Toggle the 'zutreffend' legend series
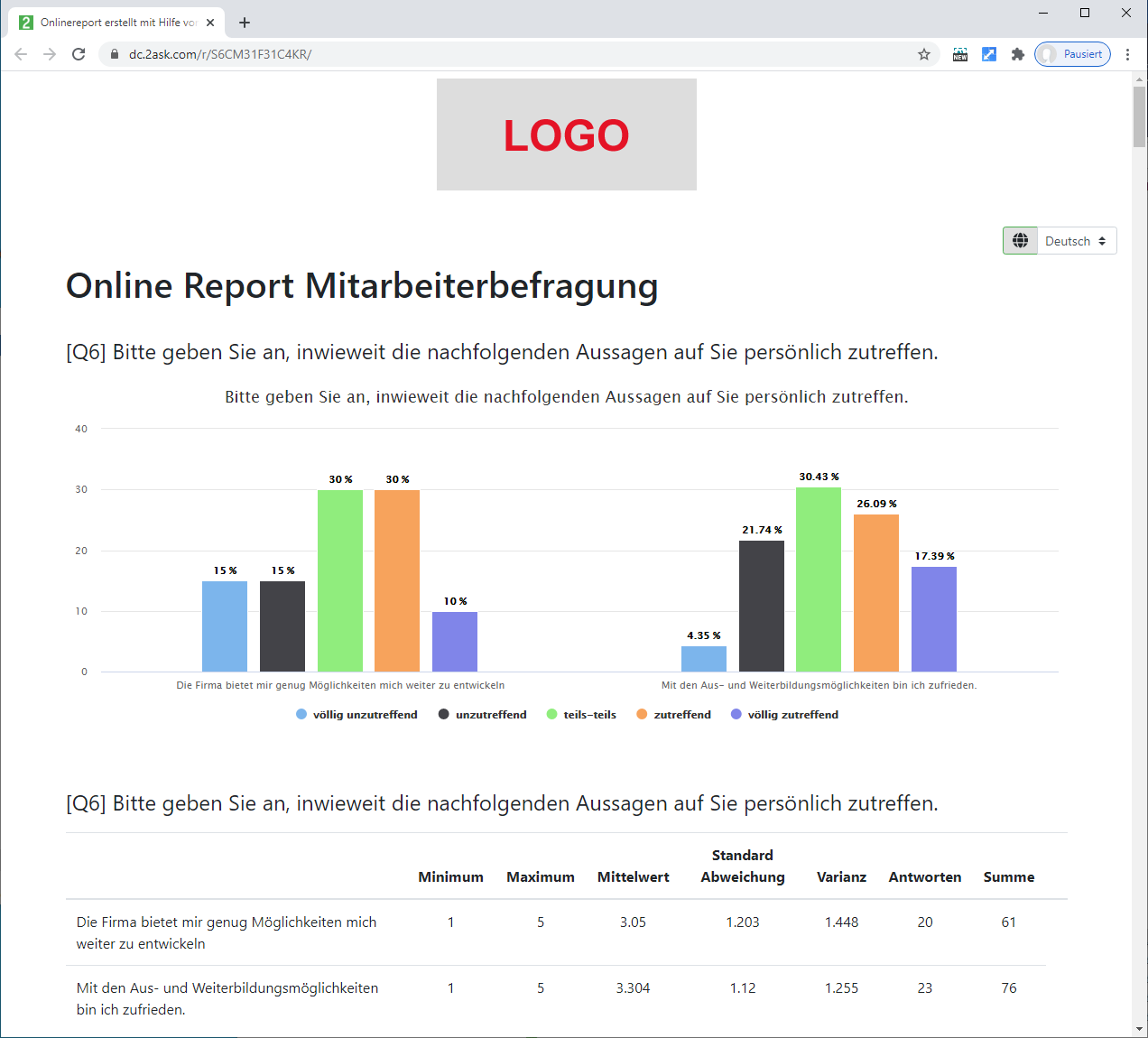Screen dimensions: 1148x1038 [673, 715]
